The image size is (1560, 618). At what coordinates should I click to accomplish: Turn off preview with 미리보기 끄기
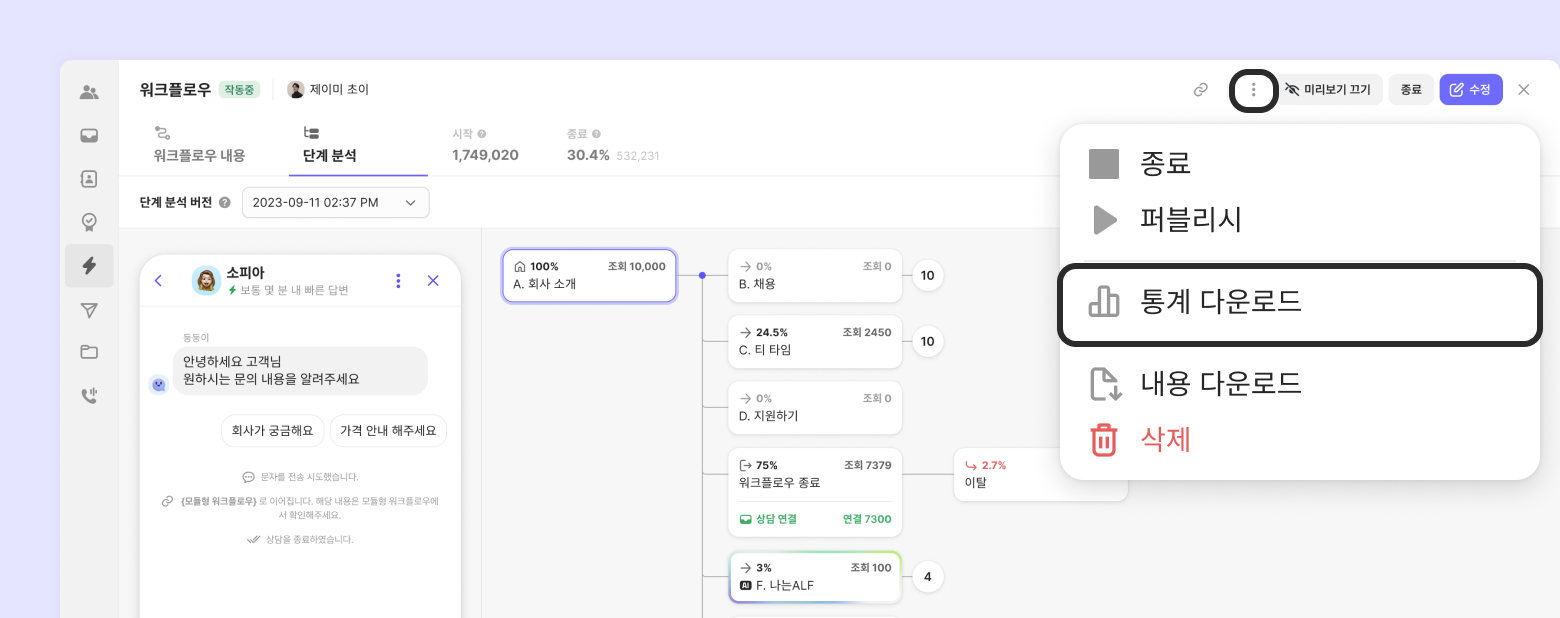(x=1328, y=90)
